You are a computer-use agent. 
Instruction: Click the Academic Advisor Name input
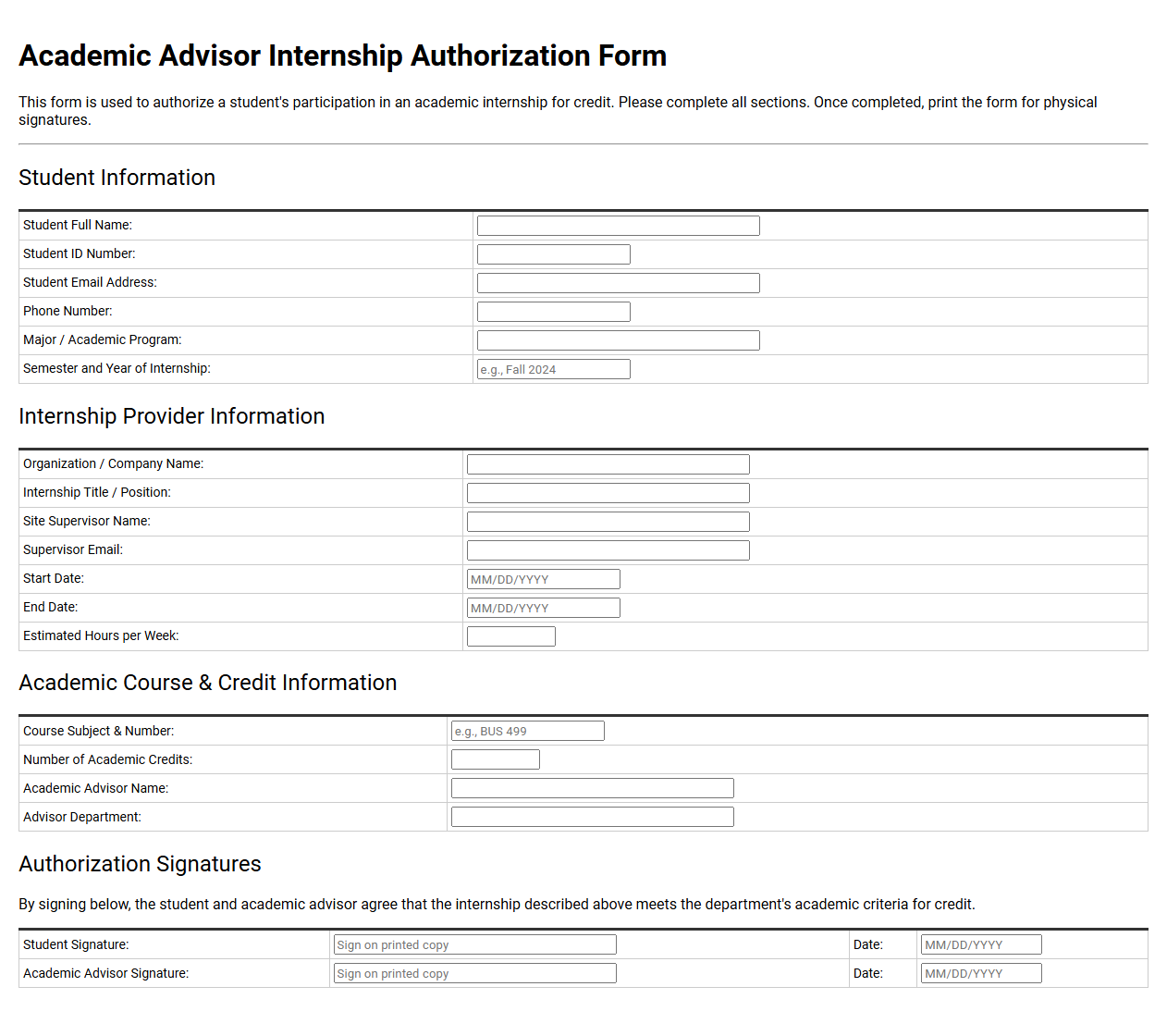click(593, 788)
